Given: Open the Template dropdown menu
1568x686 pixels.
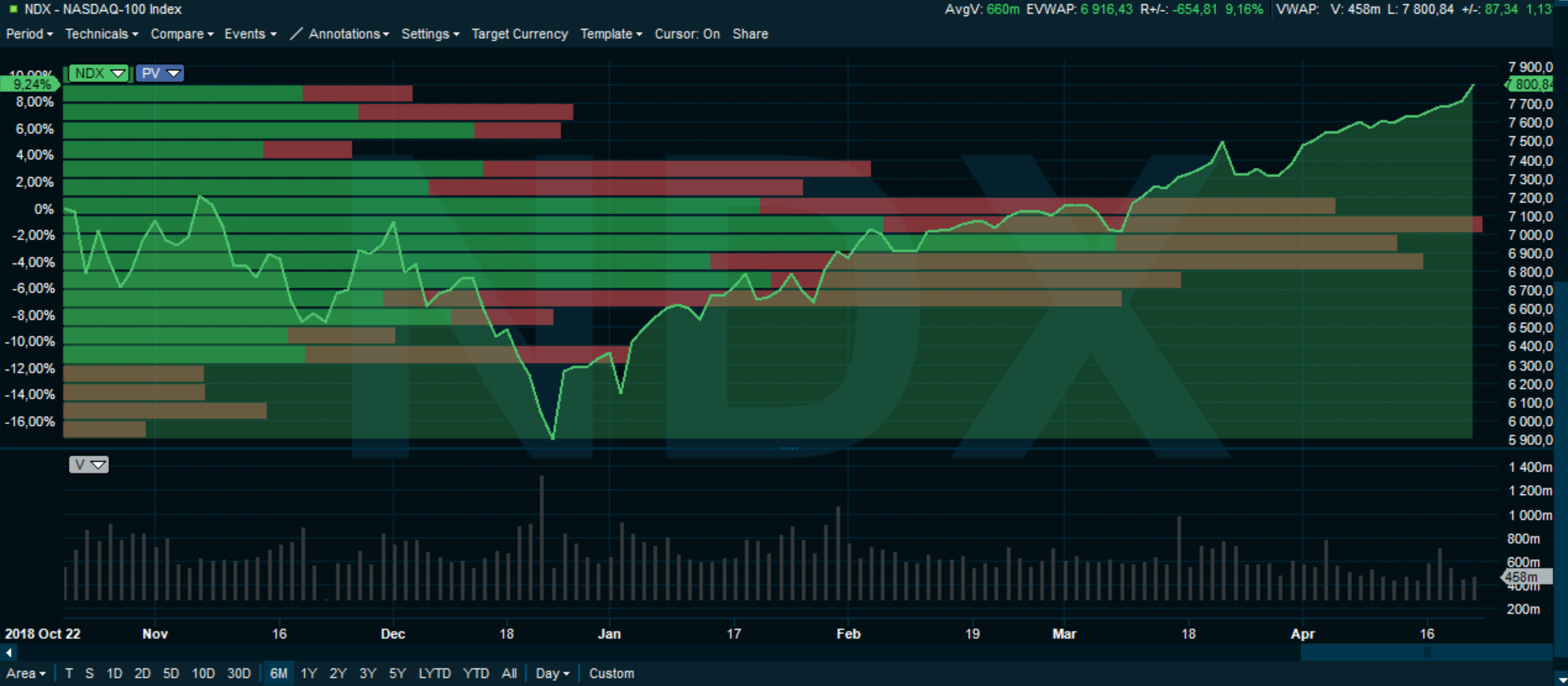Looking at the screenshot, I should click(610, 34).
